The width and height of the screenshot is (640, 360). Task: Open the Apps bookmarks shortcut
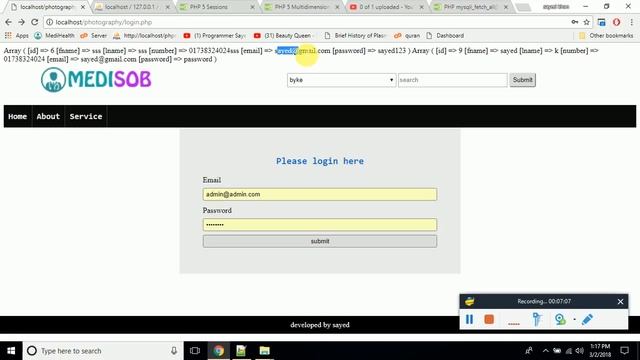tap(17, 36)
